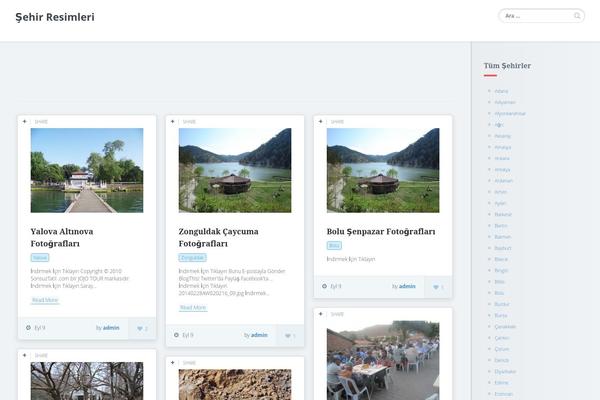The image size is (600, 400).
Task: Click the share plus icon on Bolu Şenpazar card
Action: pyautogui.click(x=321, y=121)
